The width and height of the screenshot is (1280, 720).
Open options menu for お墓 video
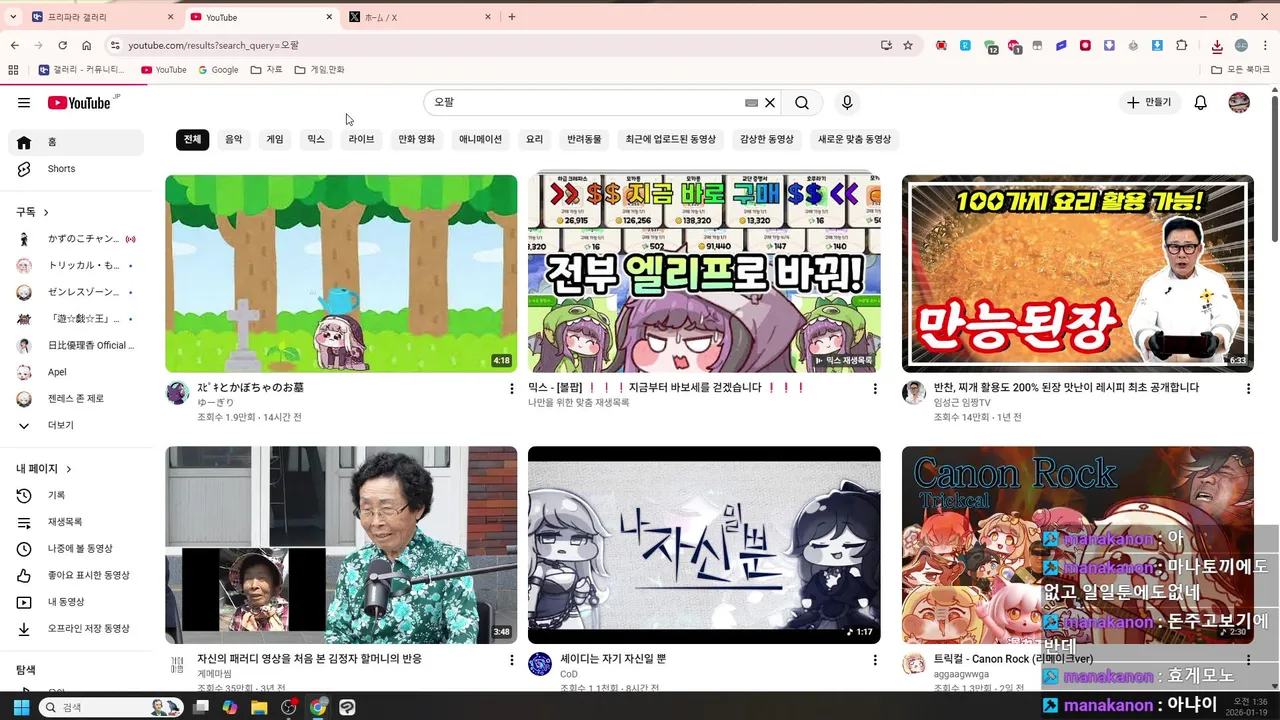[512, 389]
